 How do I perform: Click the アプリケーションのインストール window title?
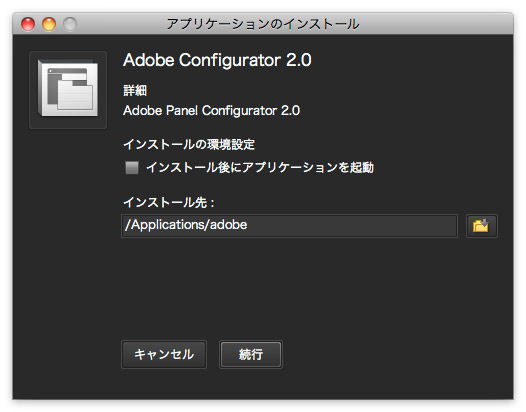pos(263,24)
